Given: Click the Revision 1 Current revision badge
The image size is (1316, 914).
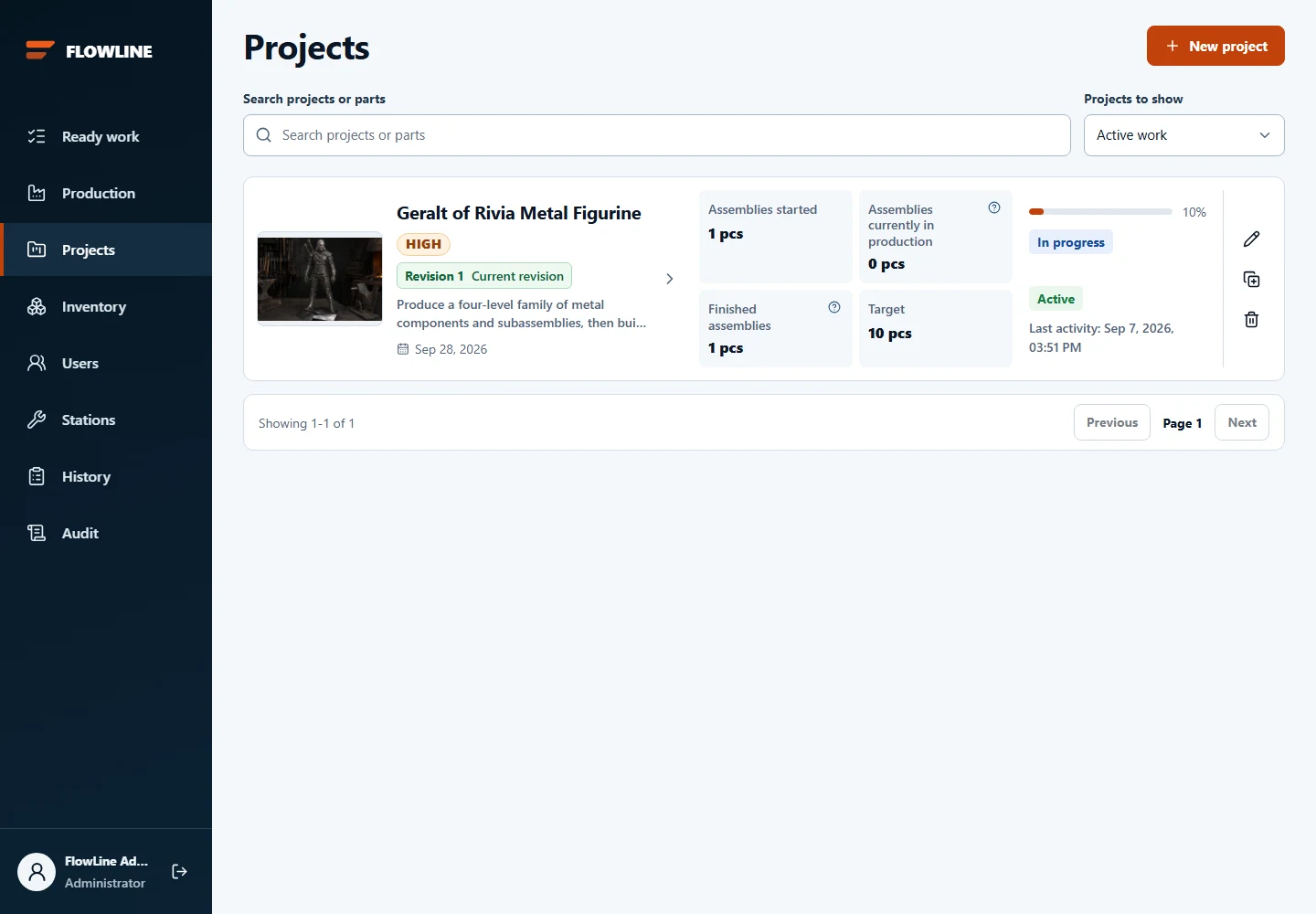Looking at the screenshot, I should pyautogui.click(x=484, y=276).
